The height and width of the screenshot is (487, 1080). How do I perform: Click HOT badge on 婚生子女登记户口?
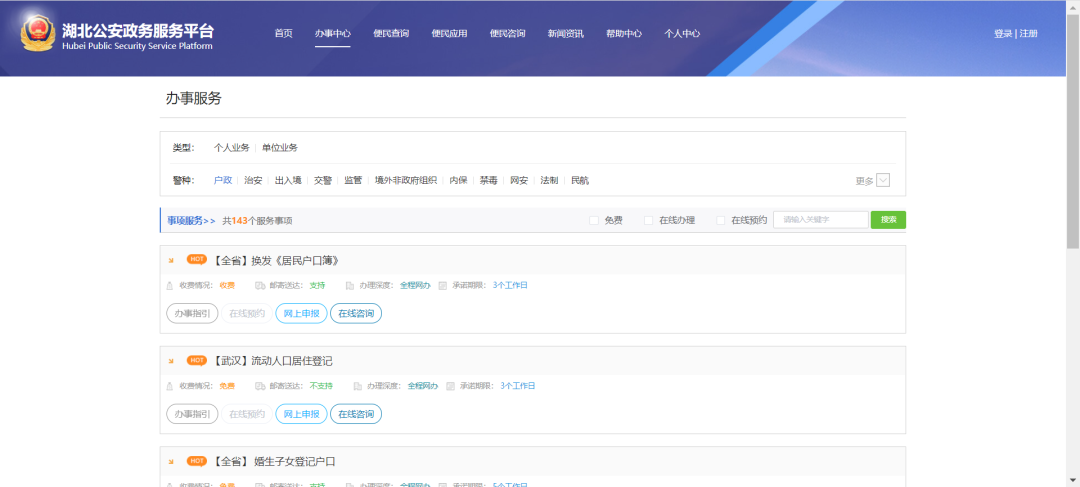[x=197, y=461]
